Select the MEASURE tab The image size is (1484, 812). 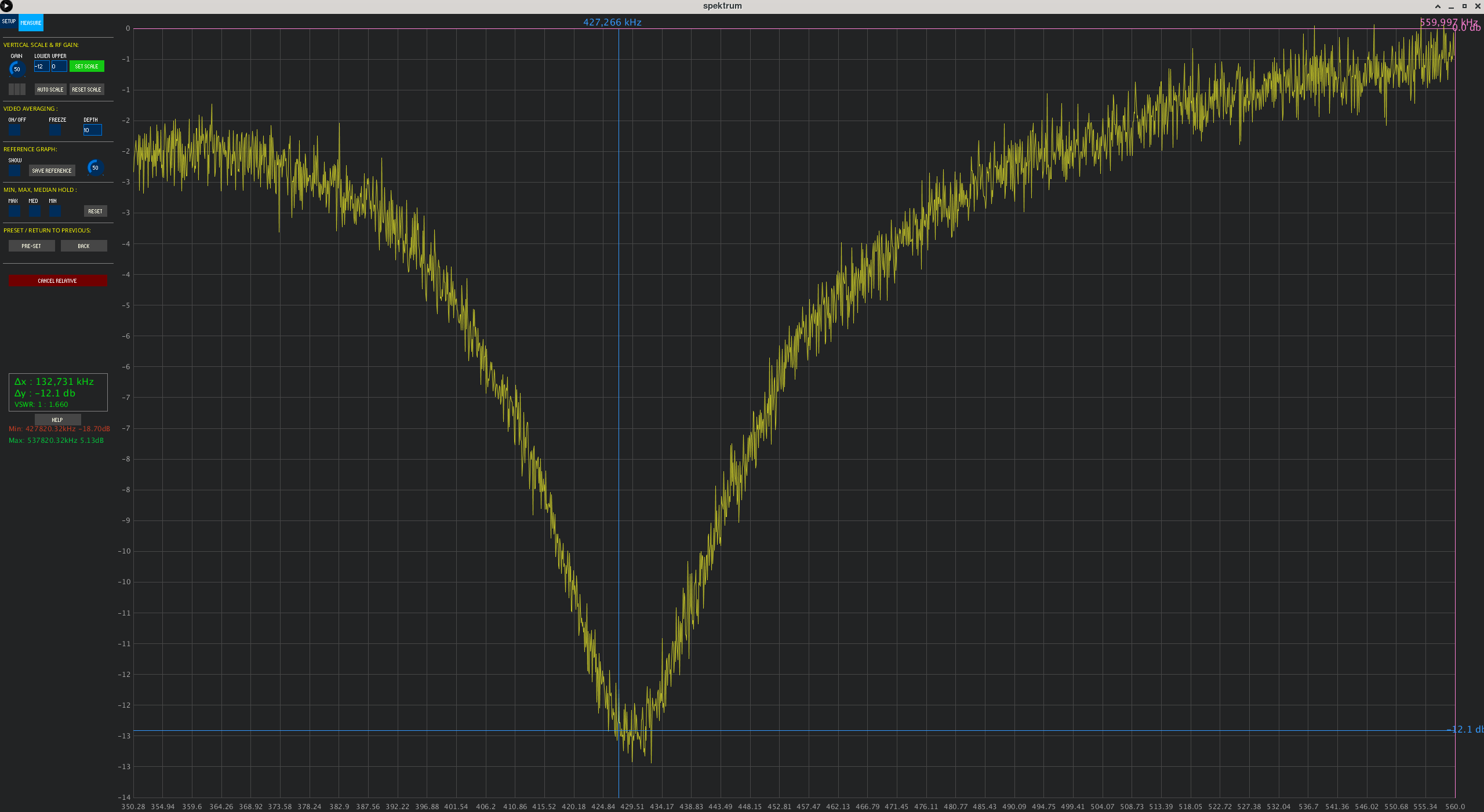tap(31, 23)
